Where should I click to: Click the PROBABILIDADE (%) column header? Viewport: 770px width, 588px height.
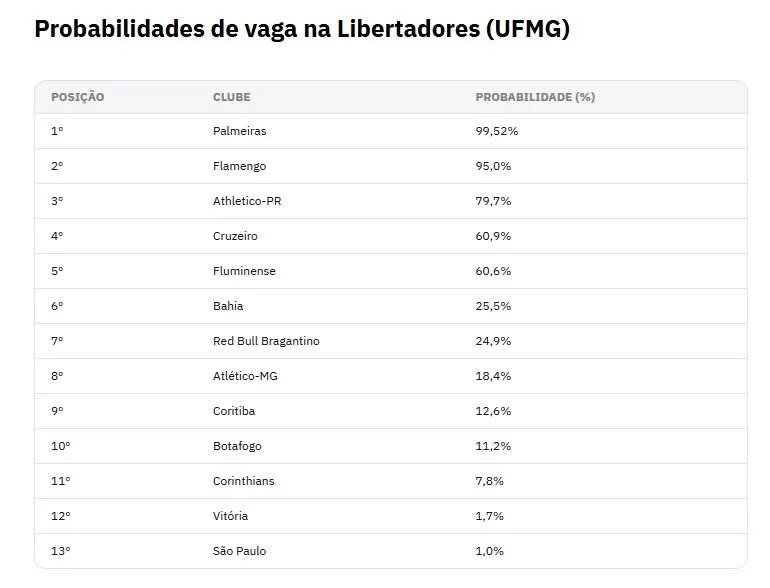pyautogui.click(x=535, y=97)
